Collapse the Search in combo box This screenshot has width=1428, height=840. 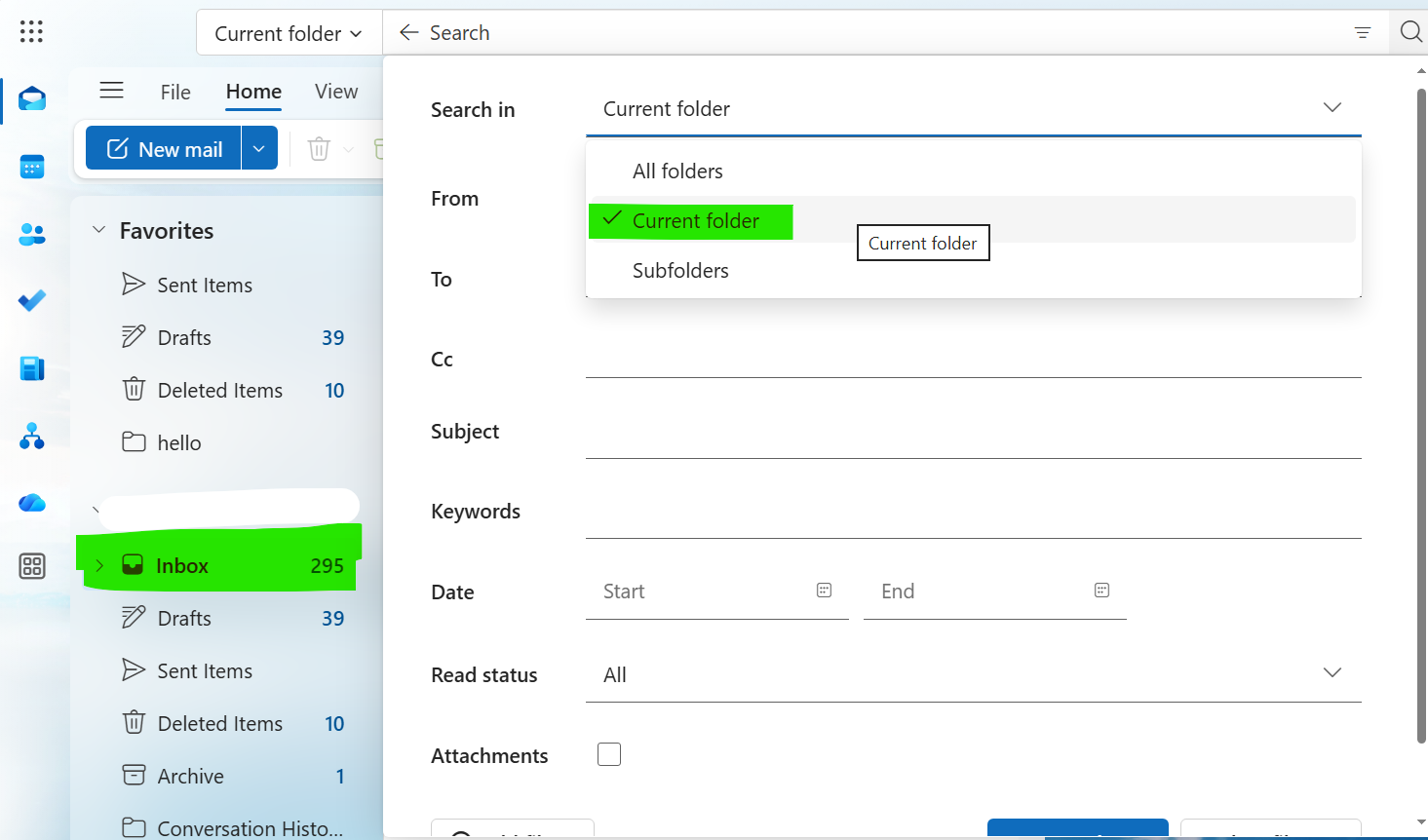click(x=973, y=109)
